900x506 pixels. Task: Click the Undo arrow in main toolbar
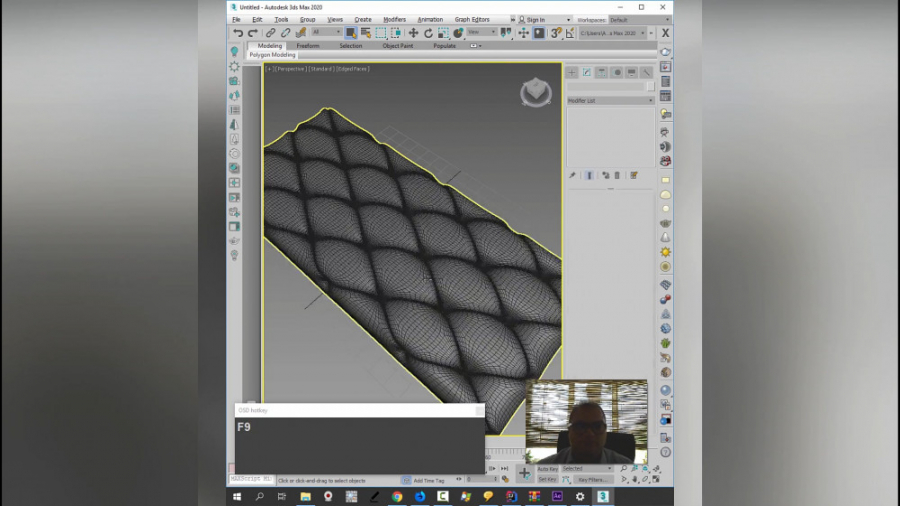[x=238, y=33]
